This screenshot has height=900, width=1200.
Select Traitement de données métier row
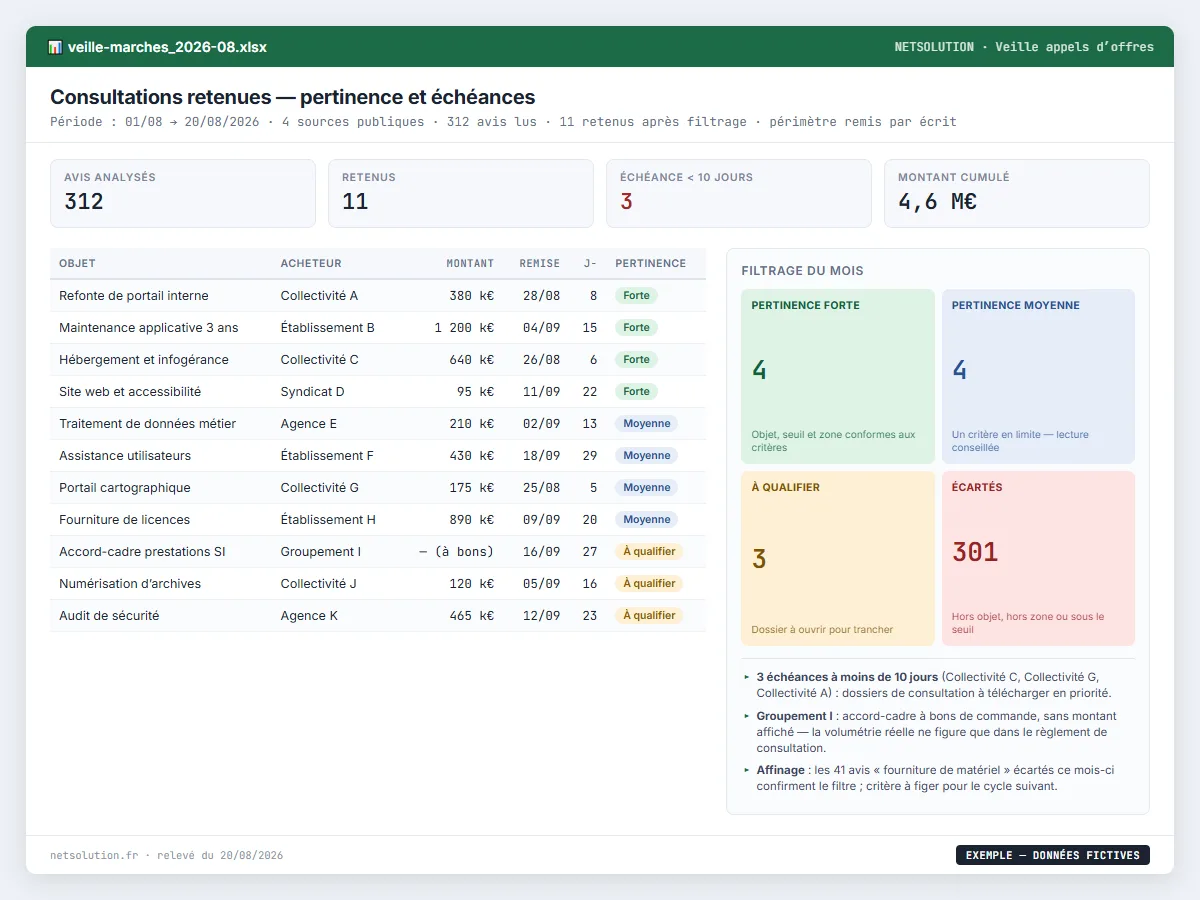378,424
